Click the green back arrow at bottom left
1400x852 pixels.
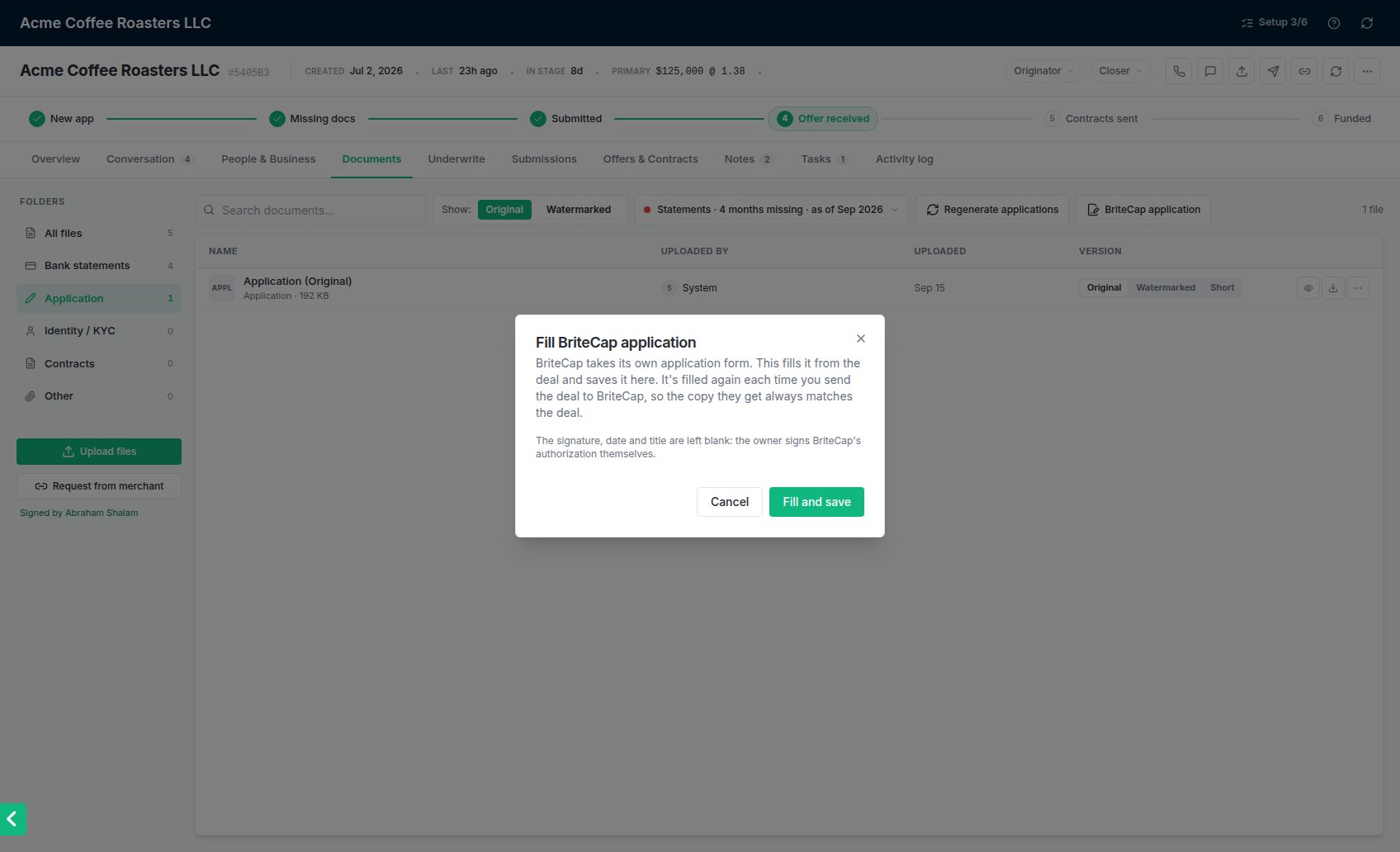[12, 819]
